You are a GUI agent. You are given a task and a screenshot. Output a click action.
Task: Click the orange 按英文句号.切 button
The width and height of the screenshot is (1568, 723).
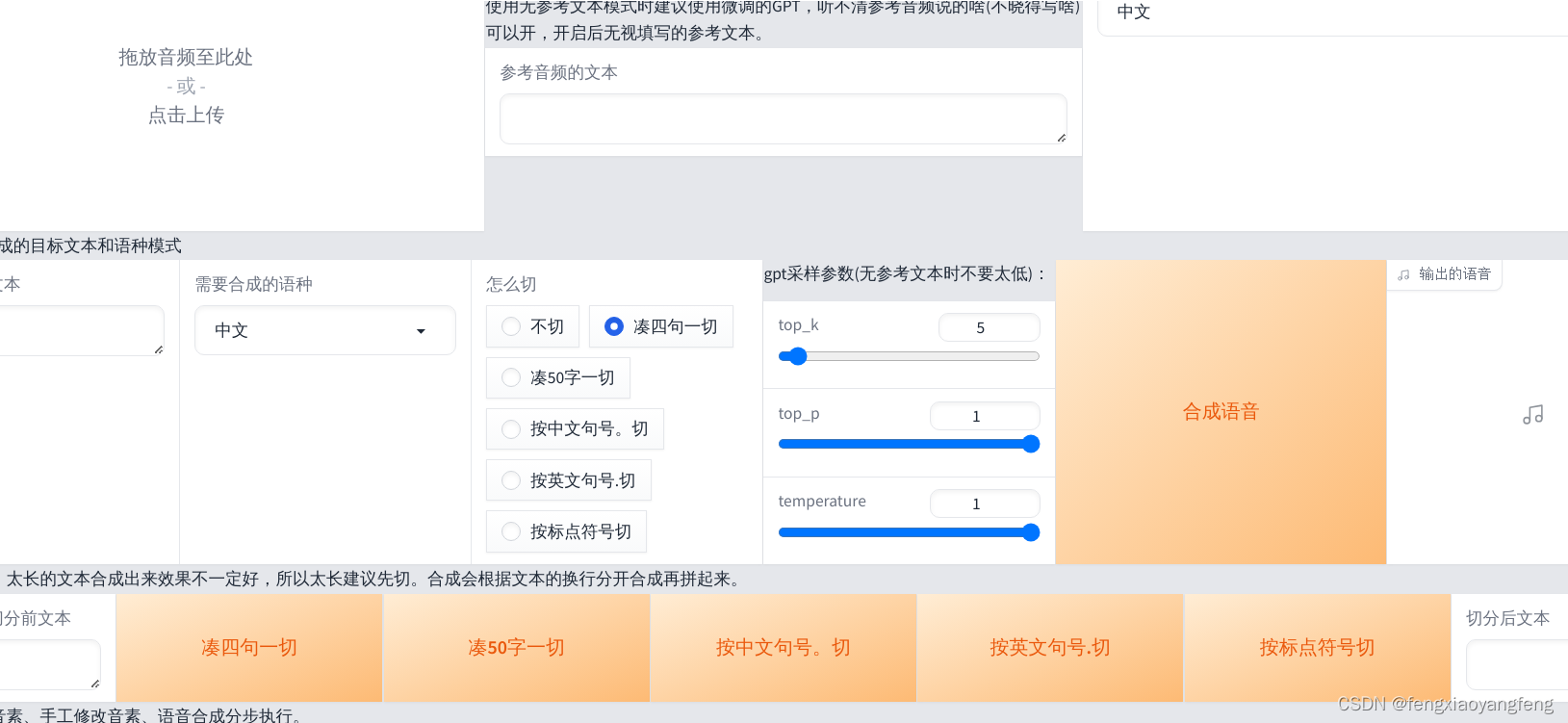pos(1050,648)
